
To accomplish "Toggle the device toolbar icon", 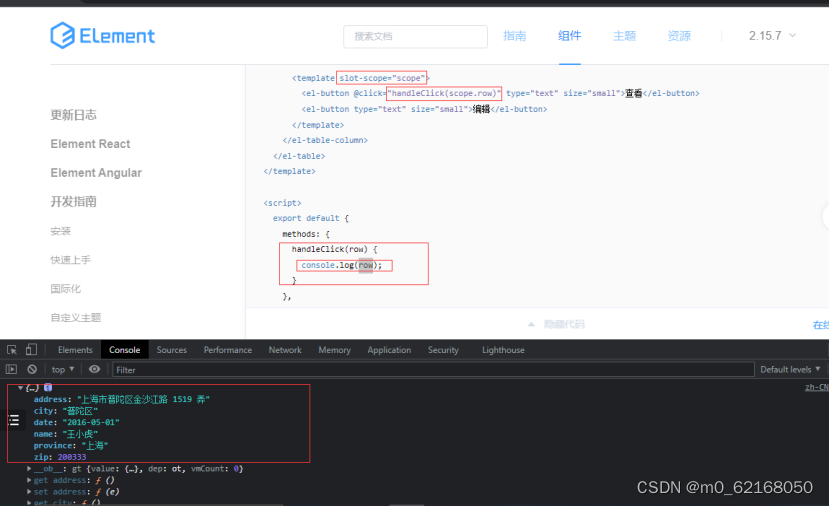I will coord(31,350).
